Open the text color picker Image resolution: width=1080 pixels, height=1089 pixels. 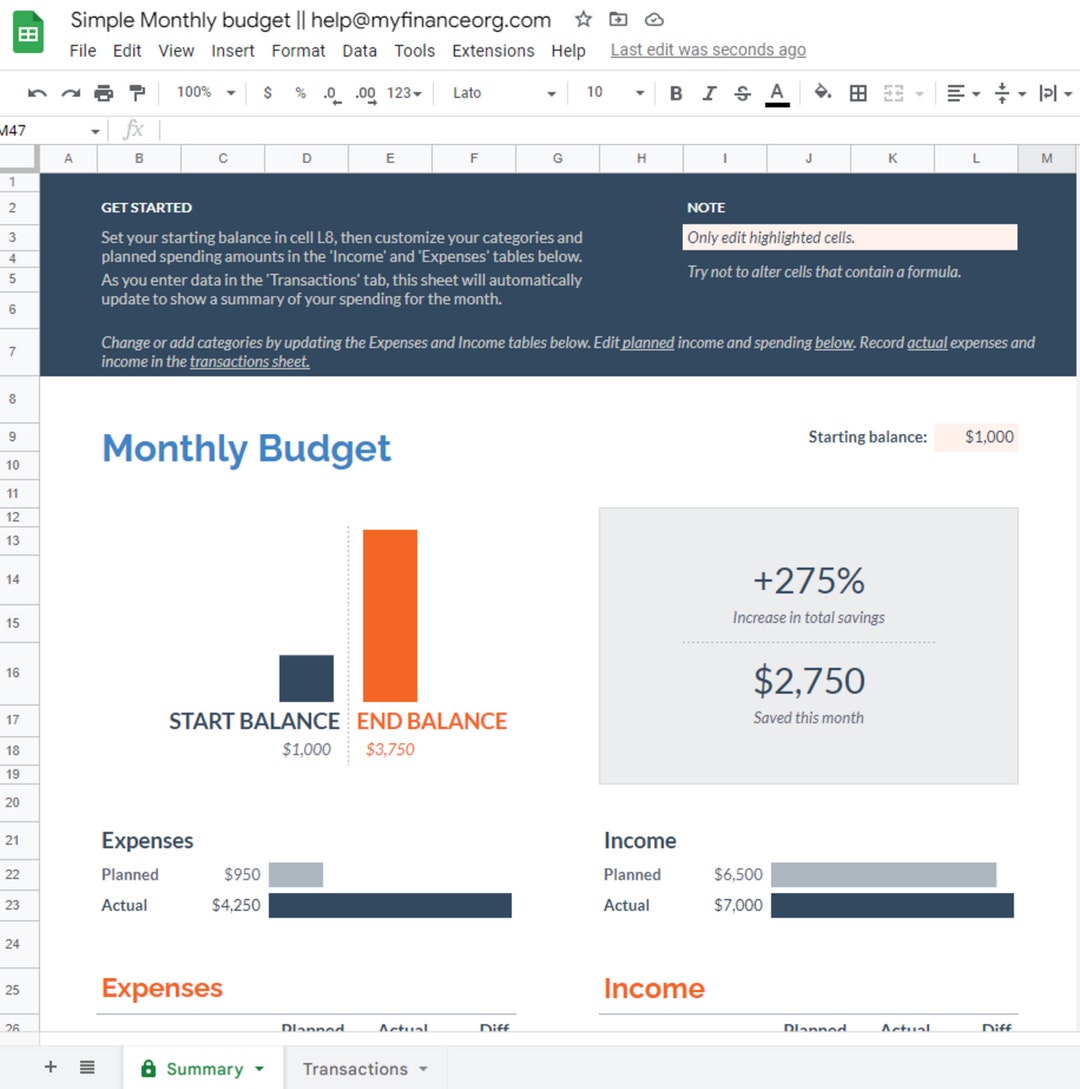pos(777,94)
